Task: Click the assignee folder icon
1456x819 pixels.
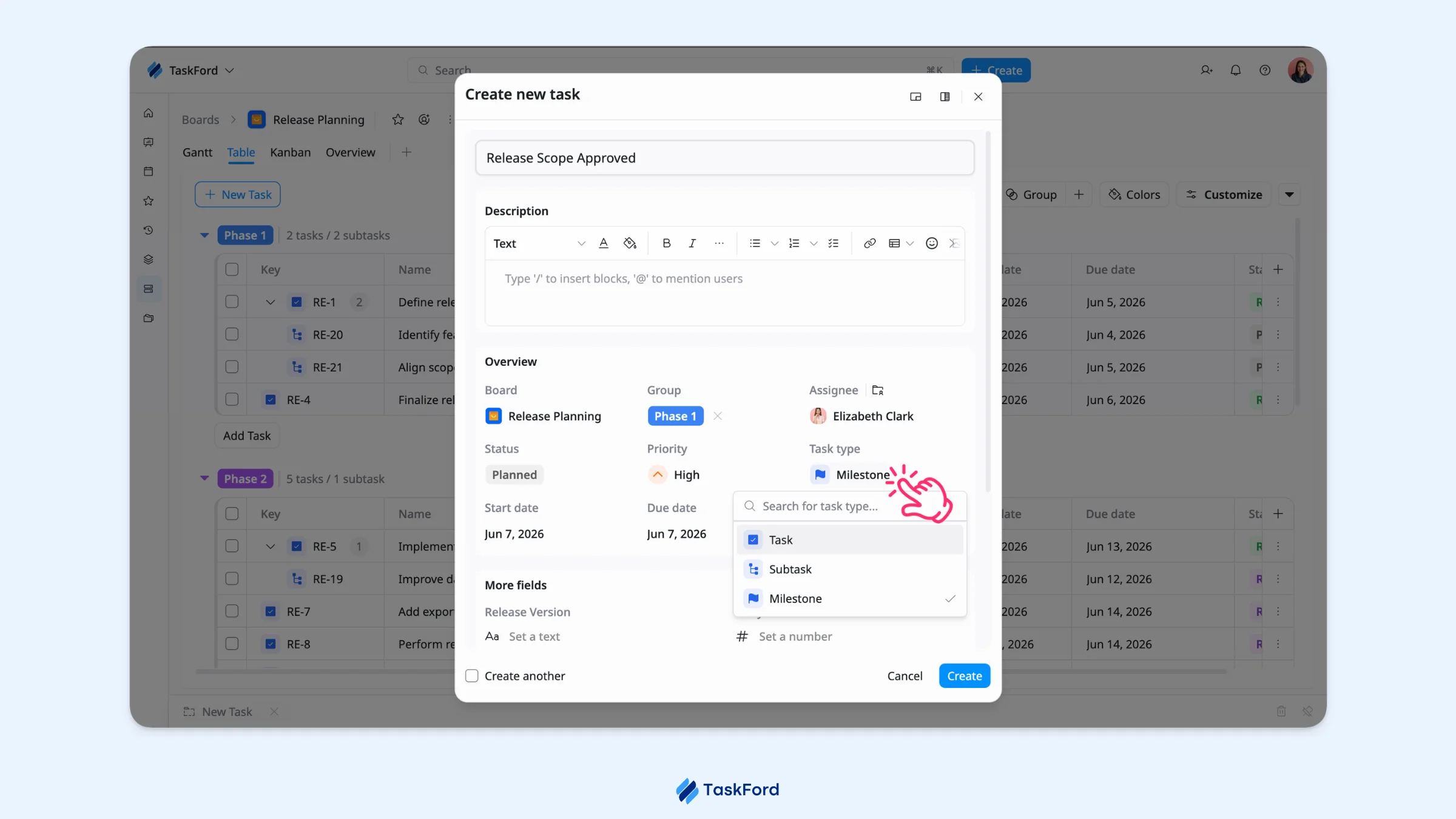Action: tap(877, 390)
